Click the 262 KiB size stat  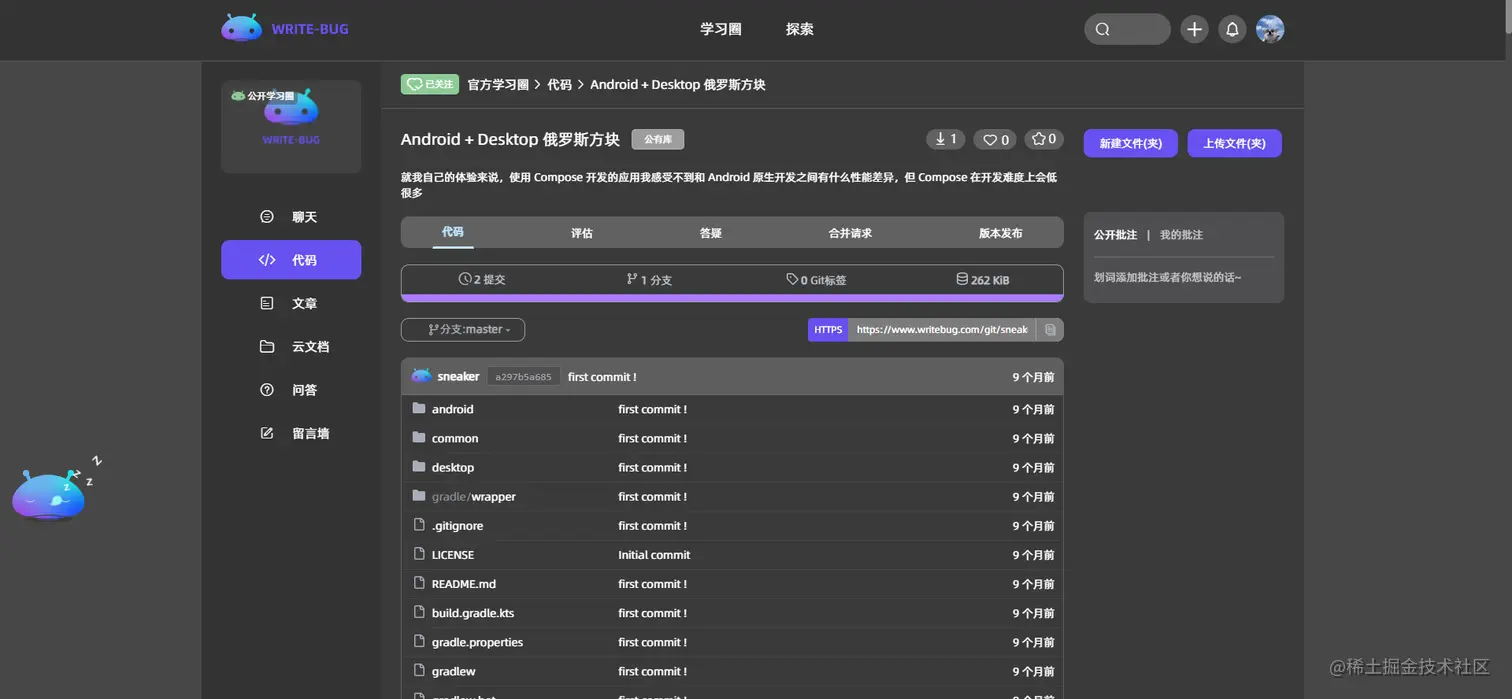(983, 280)
